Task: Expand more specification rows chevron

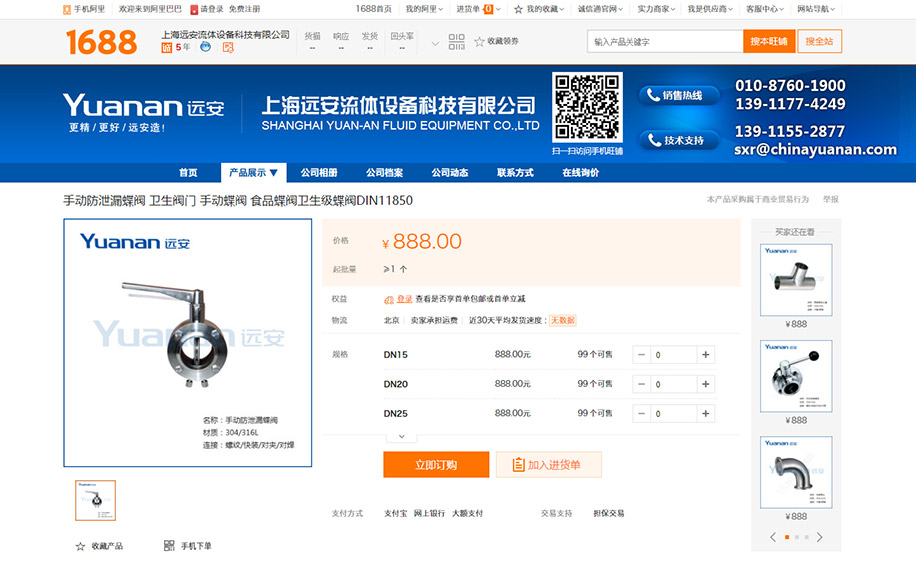Action: pyautogui.click(x=401, y=437)
